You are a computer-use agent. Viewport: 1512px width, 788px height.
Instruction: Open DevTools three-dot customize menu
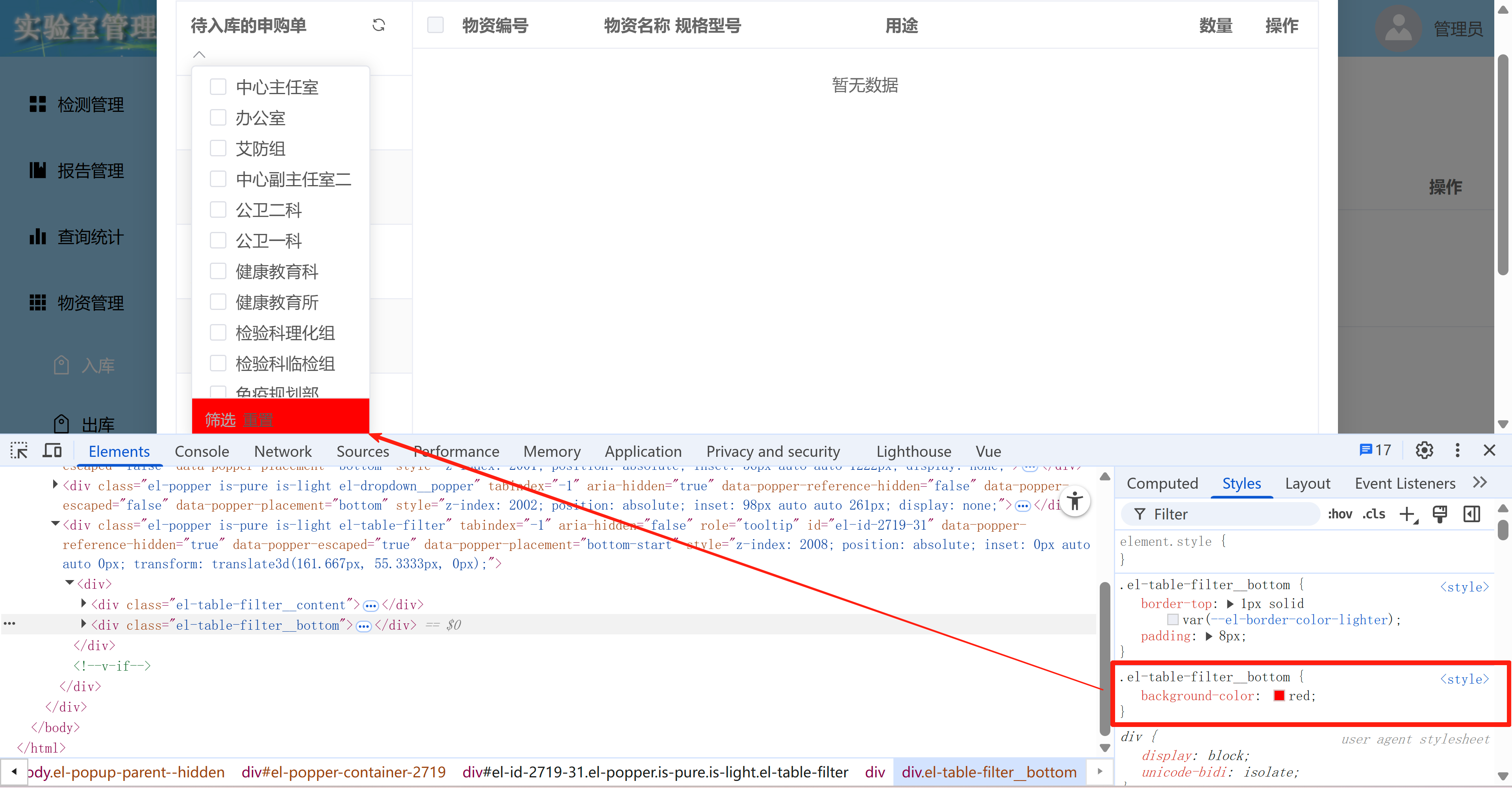pos(1457,451)
